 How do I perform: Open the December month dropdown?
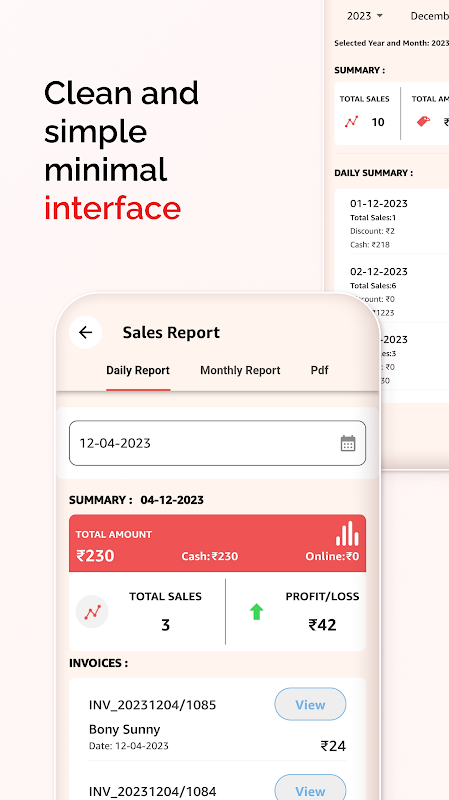coord(430,16)
